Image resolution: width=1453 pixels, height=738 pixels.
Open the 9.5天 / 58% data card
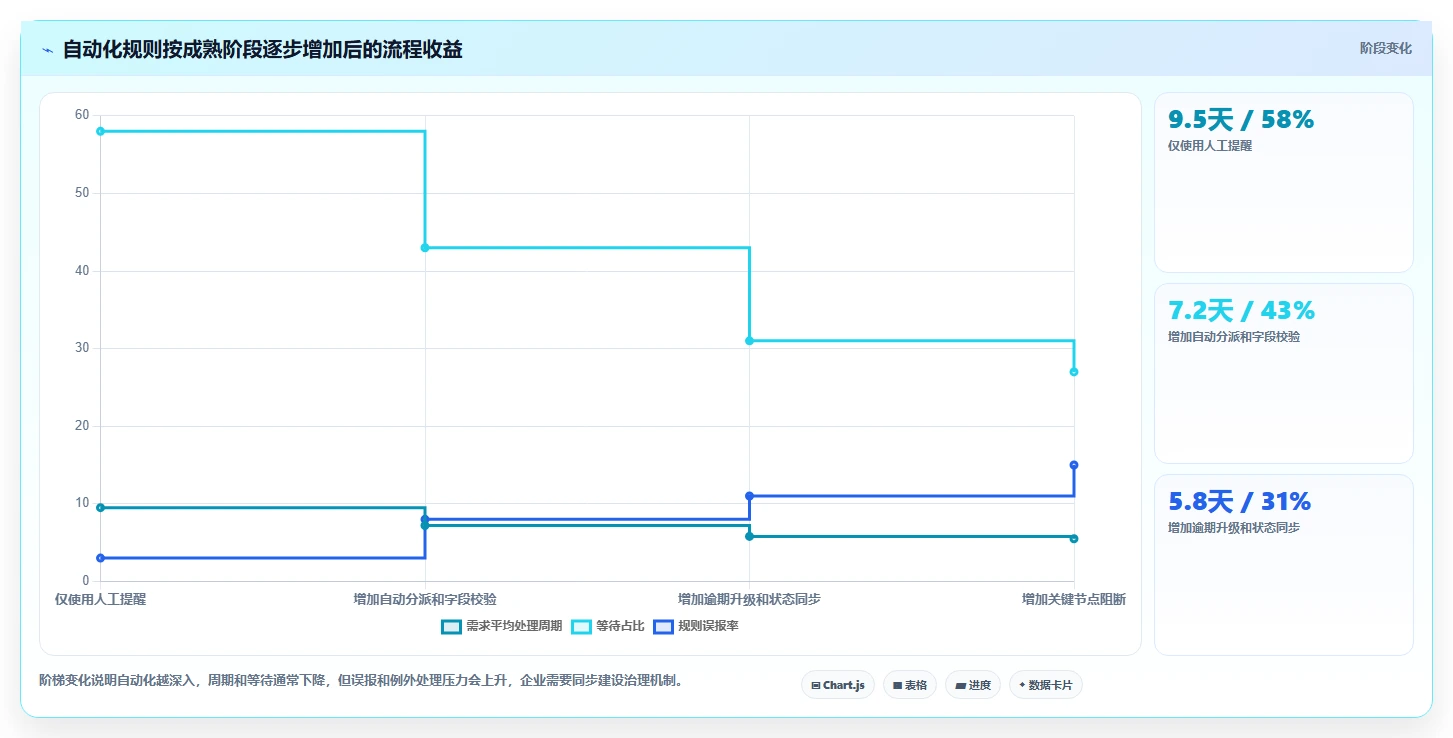pos(1284,183)
